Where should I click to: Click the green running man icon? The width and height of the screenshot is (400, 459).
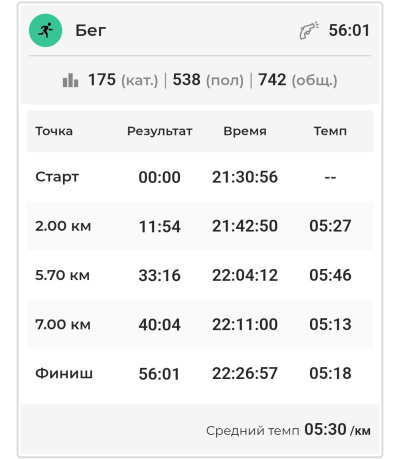coord(45,30)
